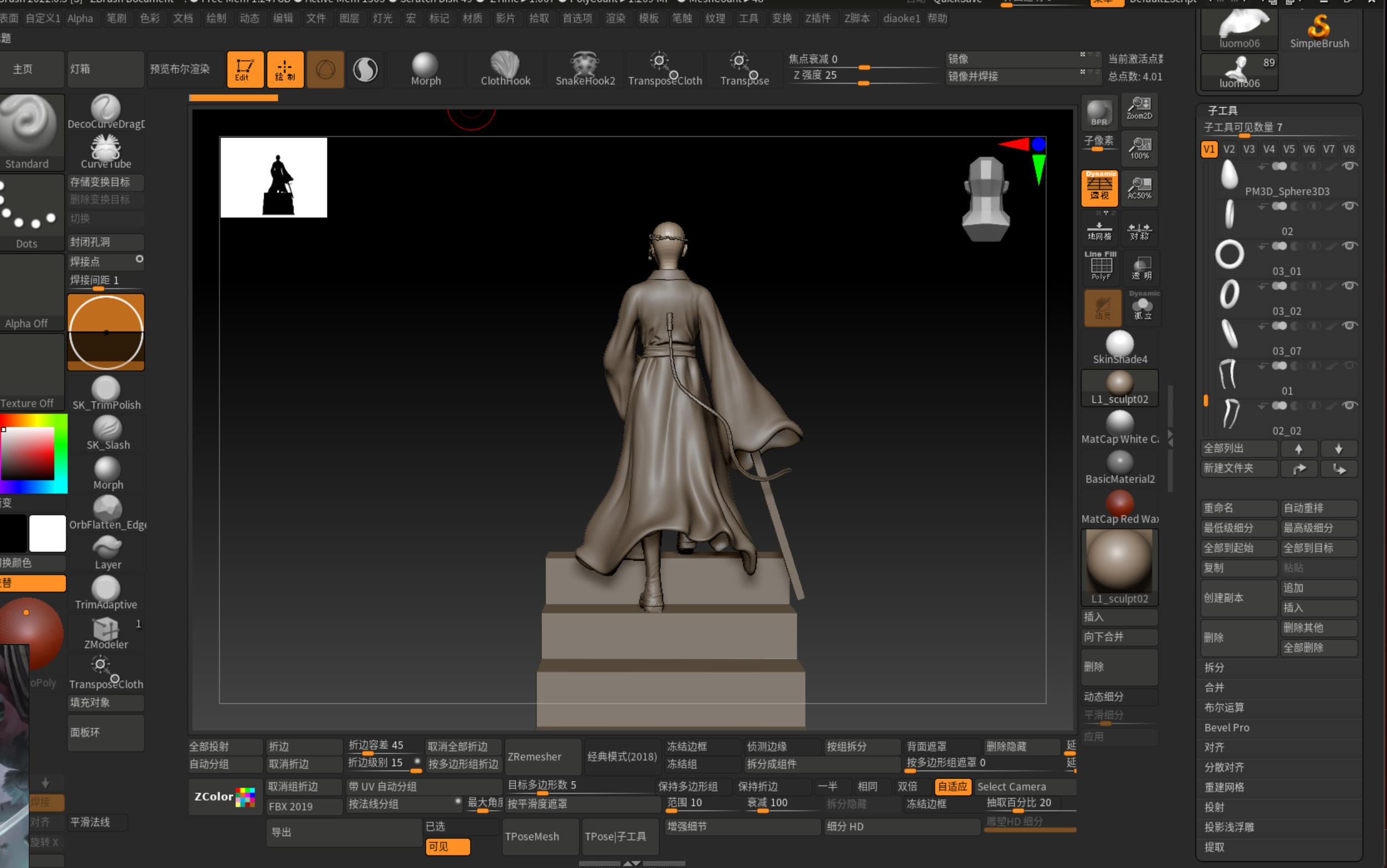This screenshot has height=868, width=1387.
Task: Expand the 重建网格 section
Action: coord(1224,787)
